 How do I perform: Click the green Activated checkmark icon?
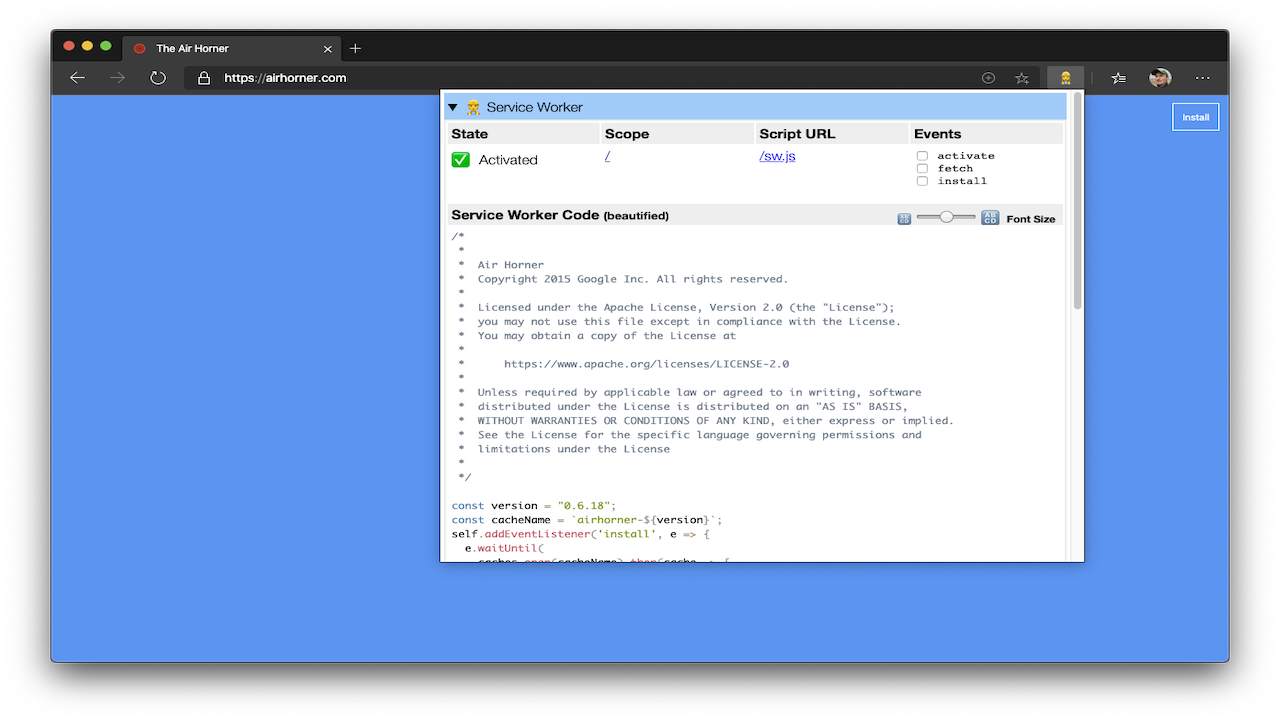click(461, 159)
